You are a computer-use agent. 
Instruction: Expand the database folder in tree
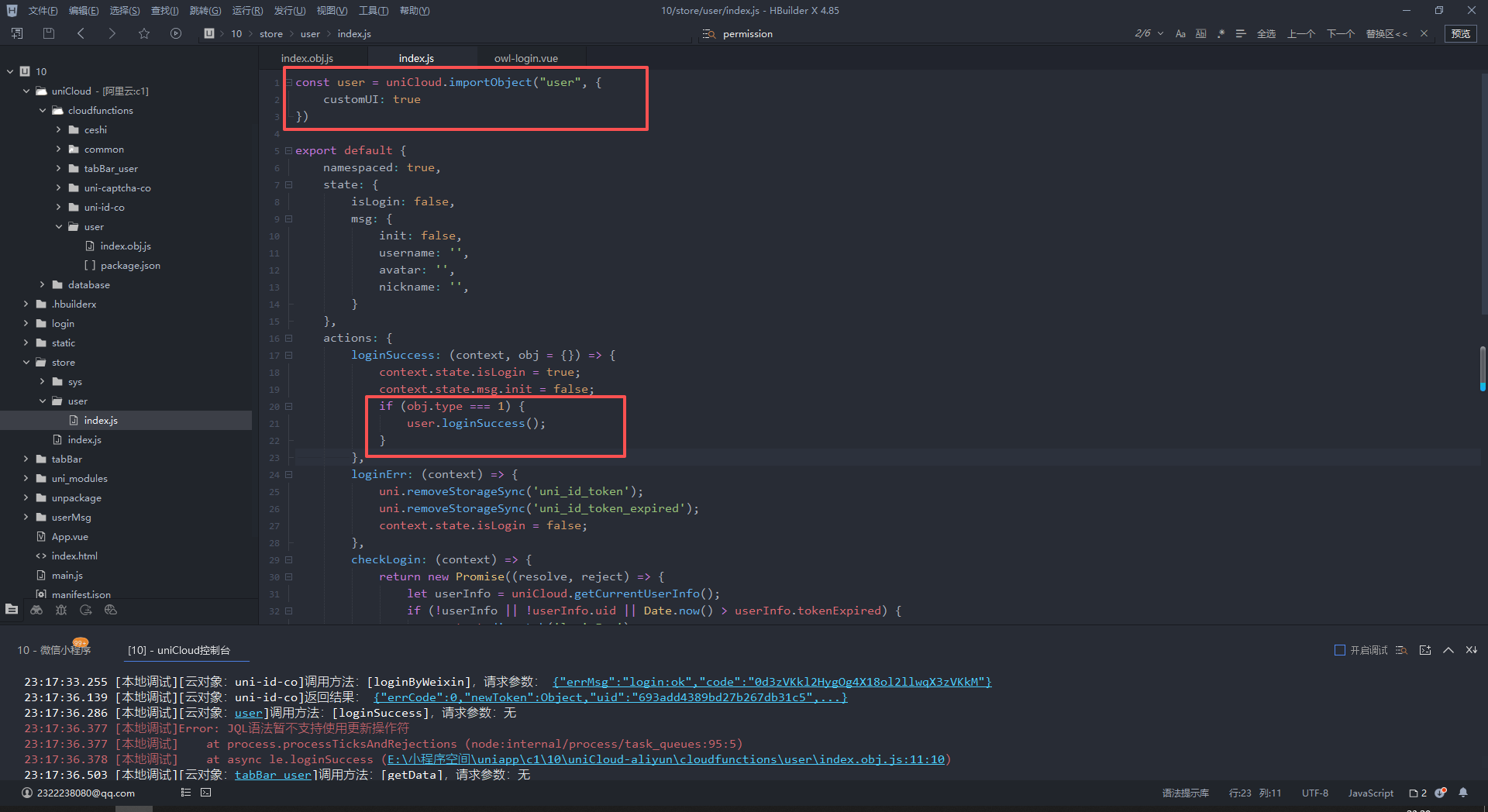point(43,285)
